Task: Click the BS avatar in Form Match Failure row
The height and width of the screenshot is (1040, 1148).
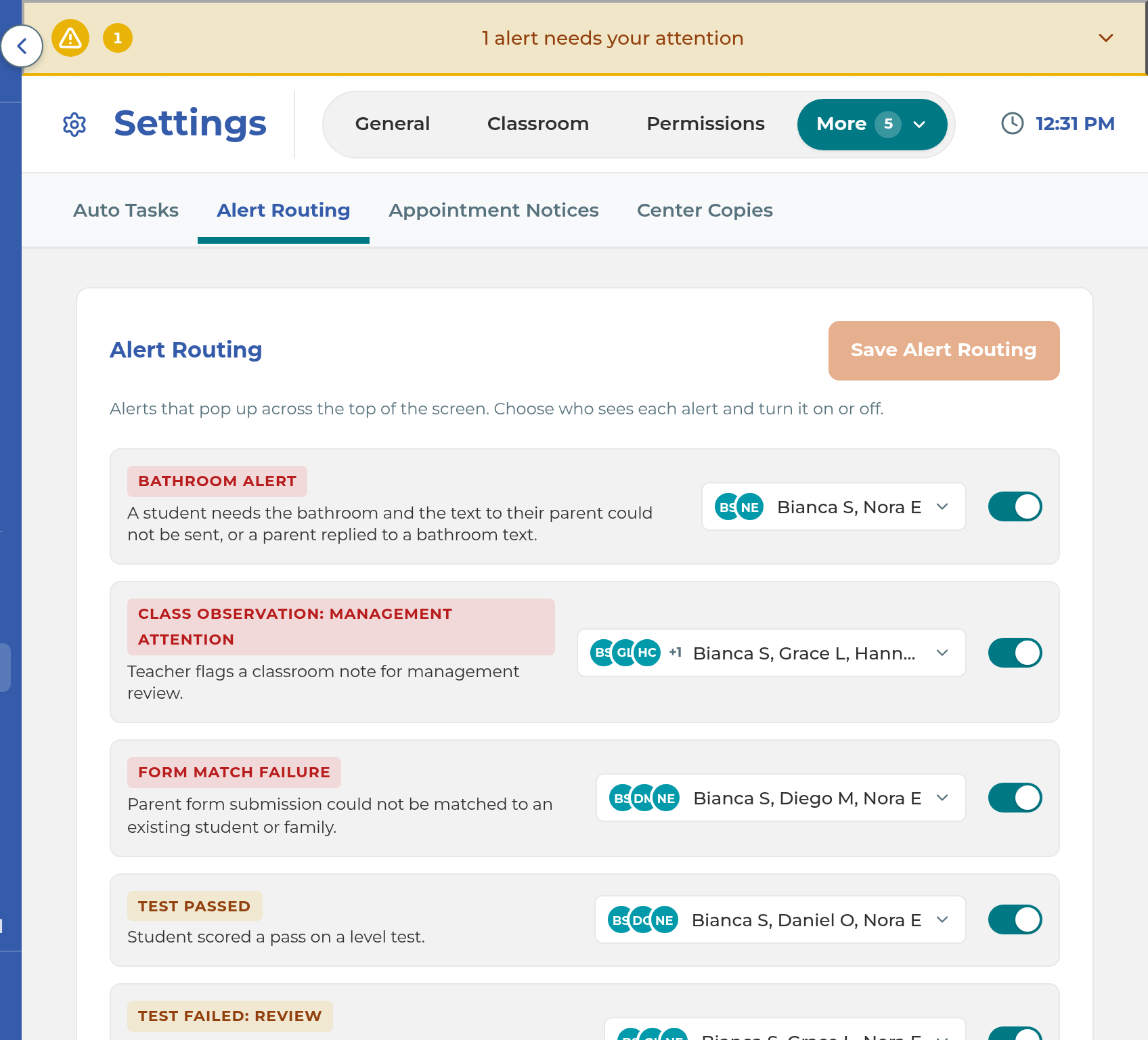Action: coord(620,798)
